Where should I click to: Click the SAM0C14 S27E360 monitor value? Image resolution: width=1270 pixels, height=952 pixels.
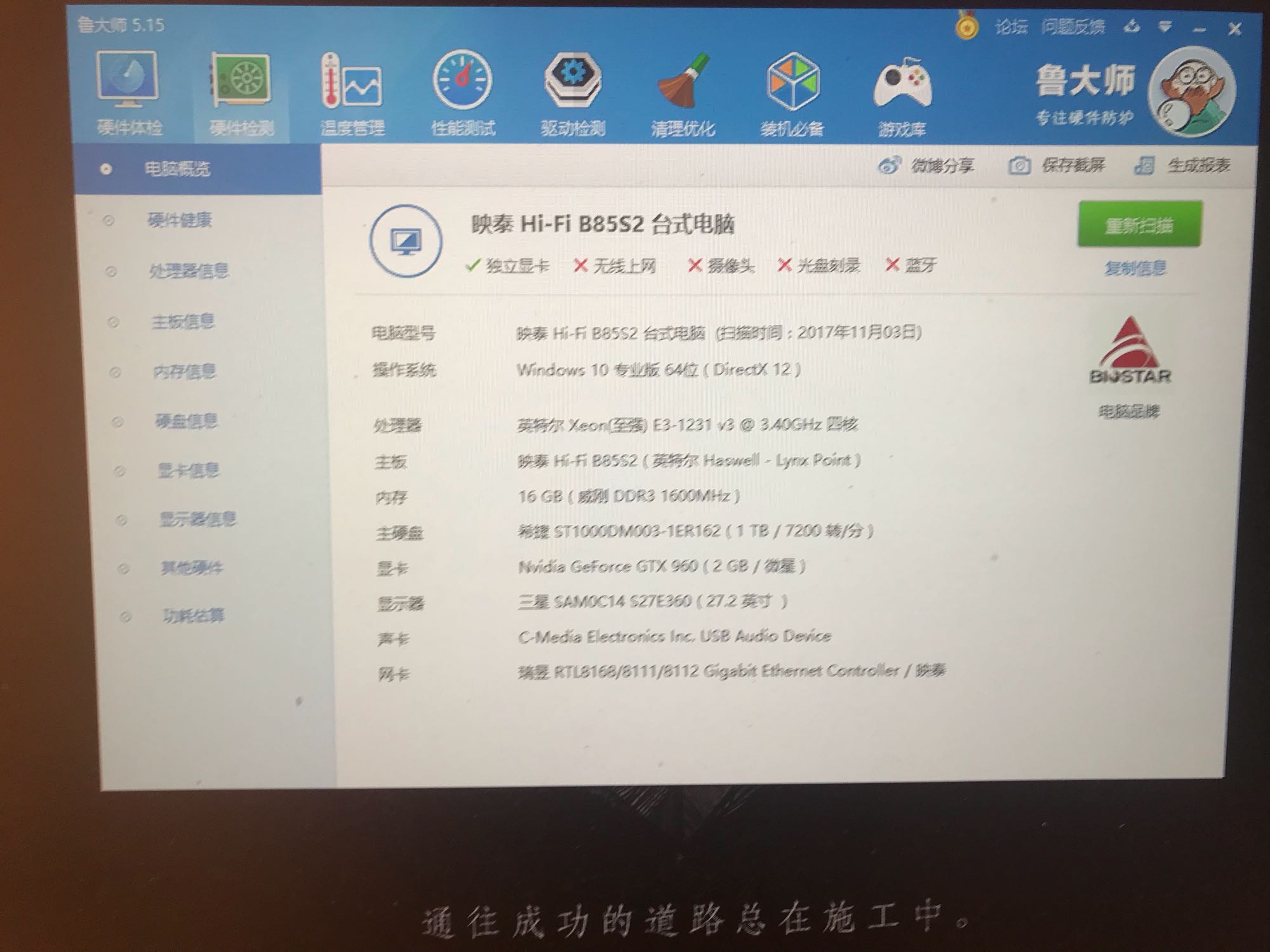pos(653,601)
